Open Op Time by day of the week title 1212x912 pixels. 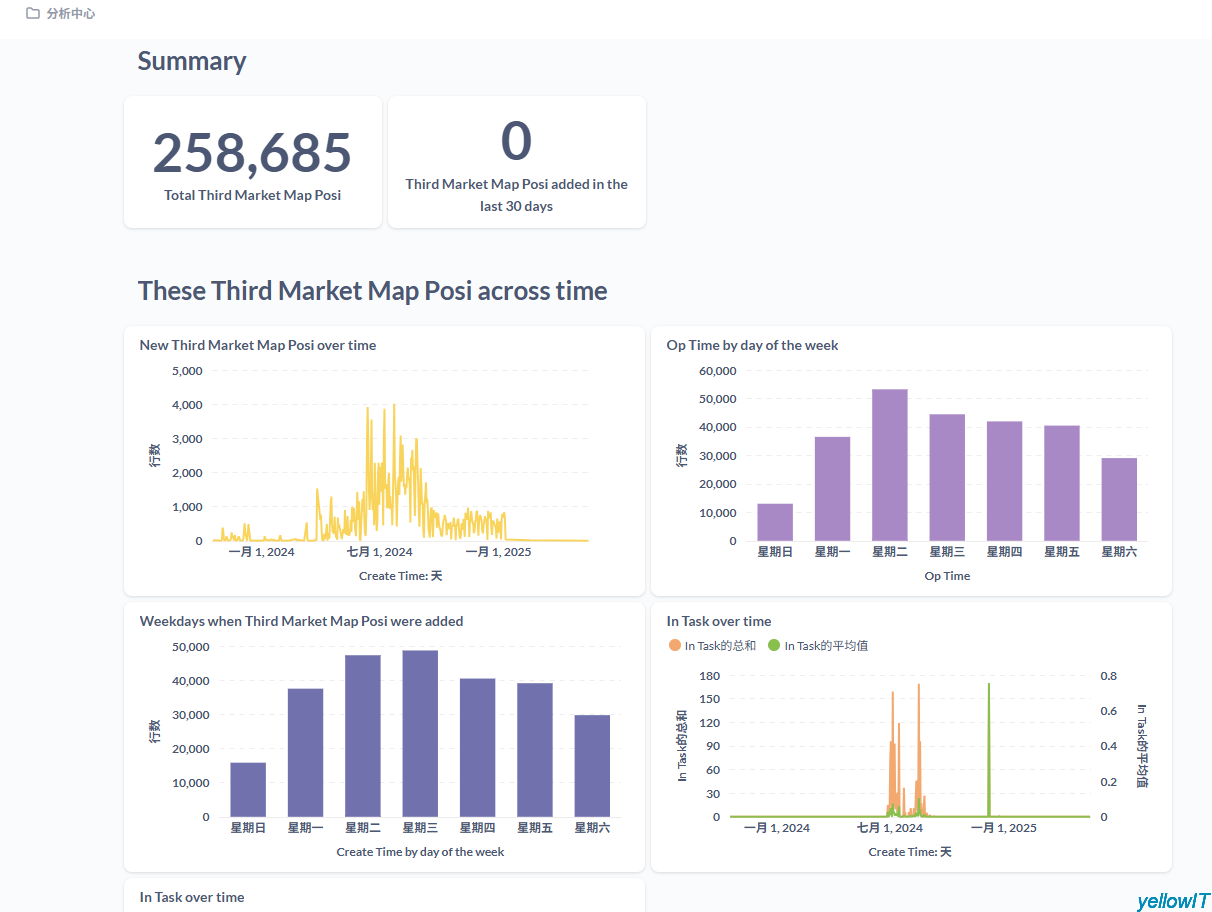click(752, 345)
